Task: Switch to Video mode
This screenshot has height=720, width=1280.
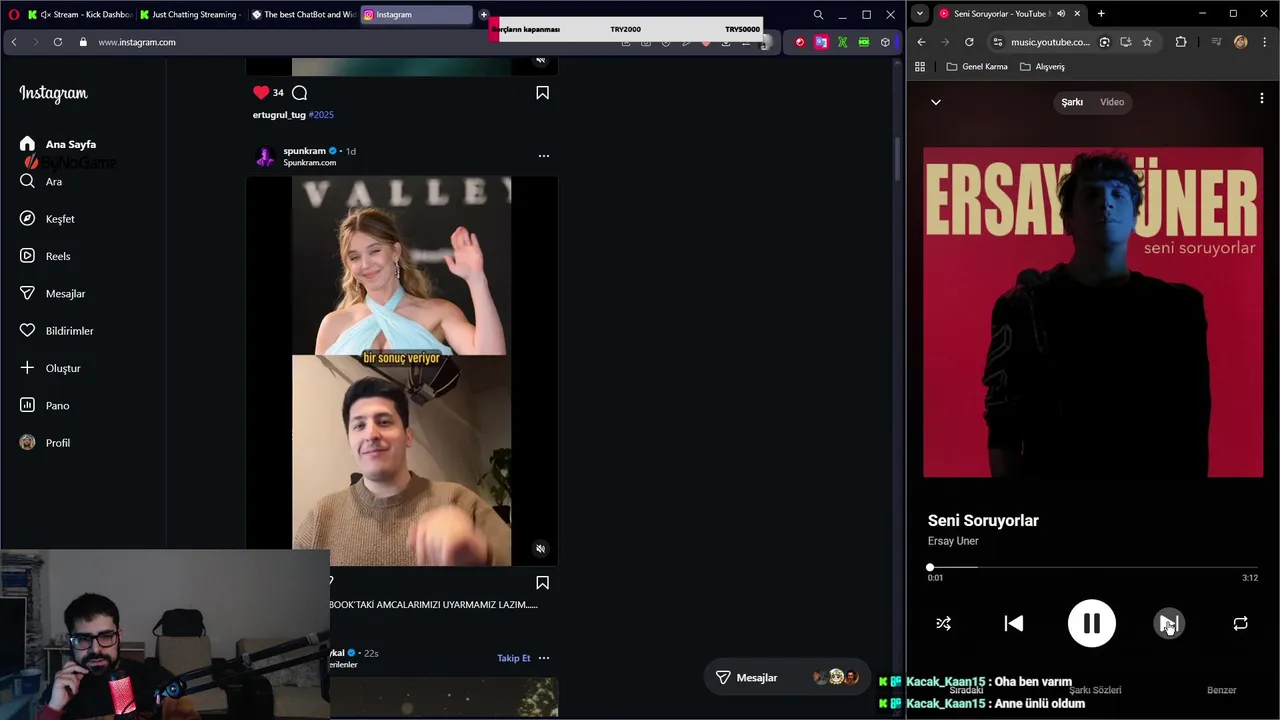Action: pos(1112,102)
